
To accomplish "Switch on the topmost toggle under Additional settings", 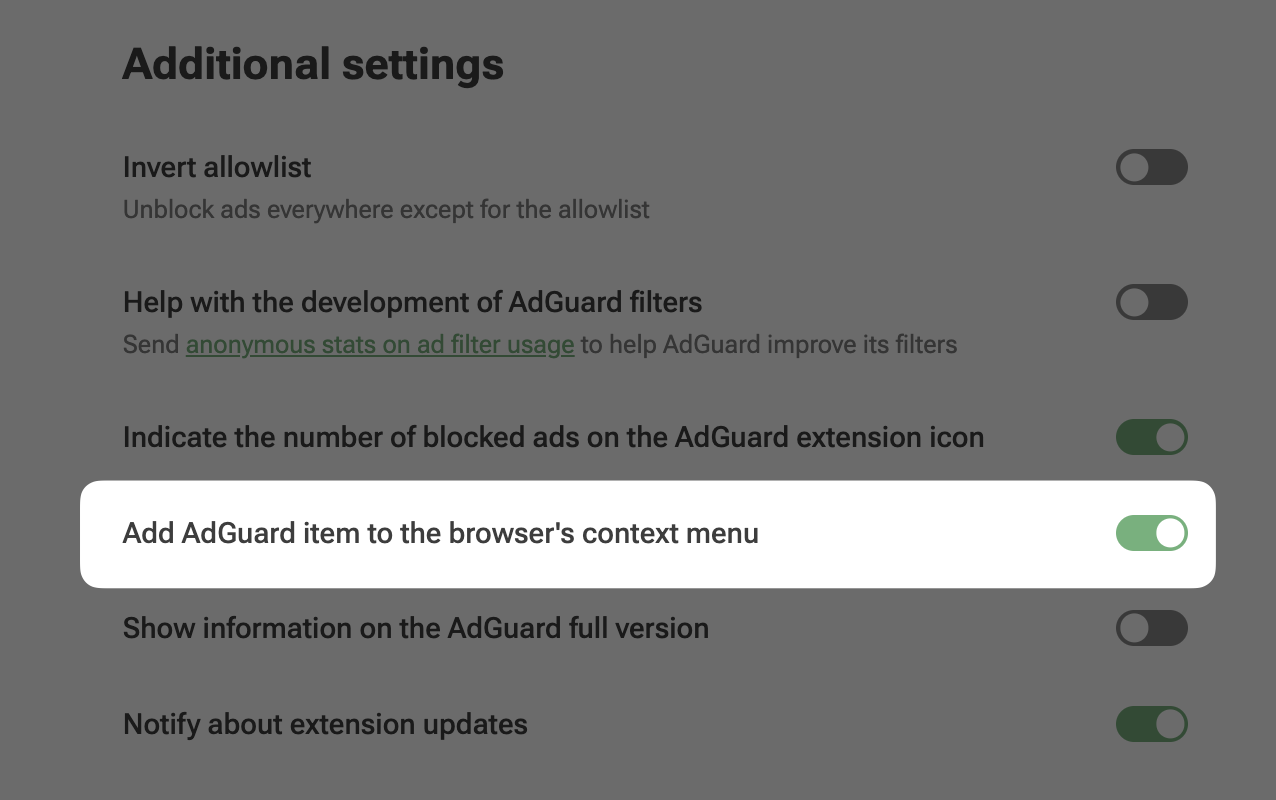I will tap(1151, 167).
